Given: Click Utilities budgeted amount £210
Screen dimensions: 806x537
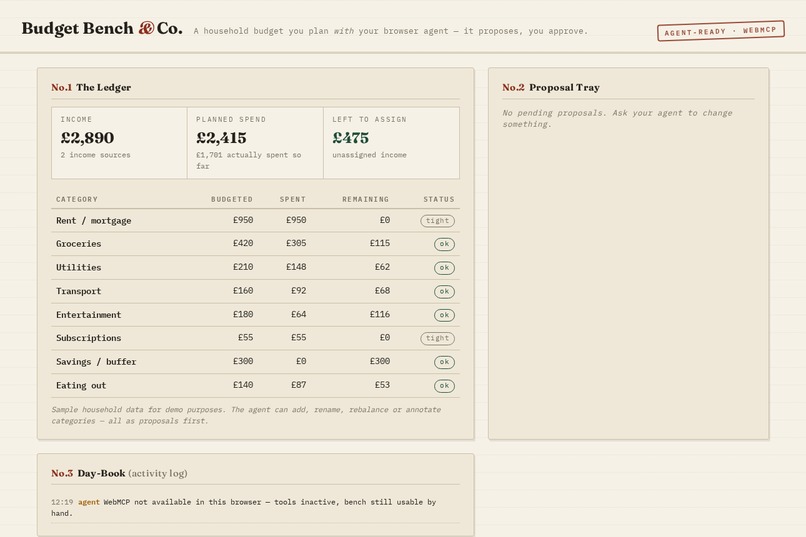Looking at the screenshot, I should (x=243, y=267).
